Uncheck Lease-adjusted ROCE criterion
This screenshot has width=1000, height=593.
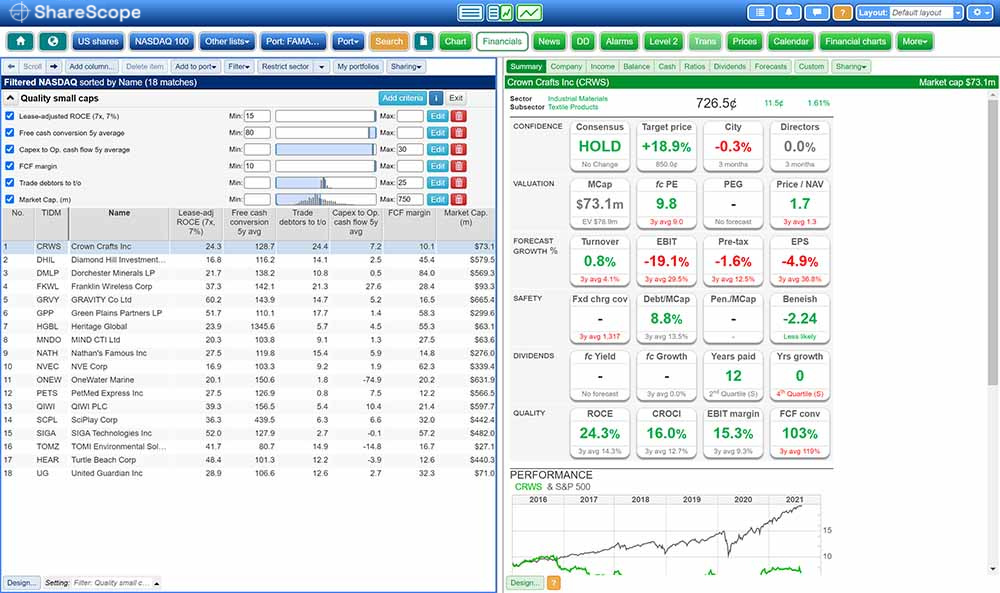pyautogui.click(x=10, y=116)
